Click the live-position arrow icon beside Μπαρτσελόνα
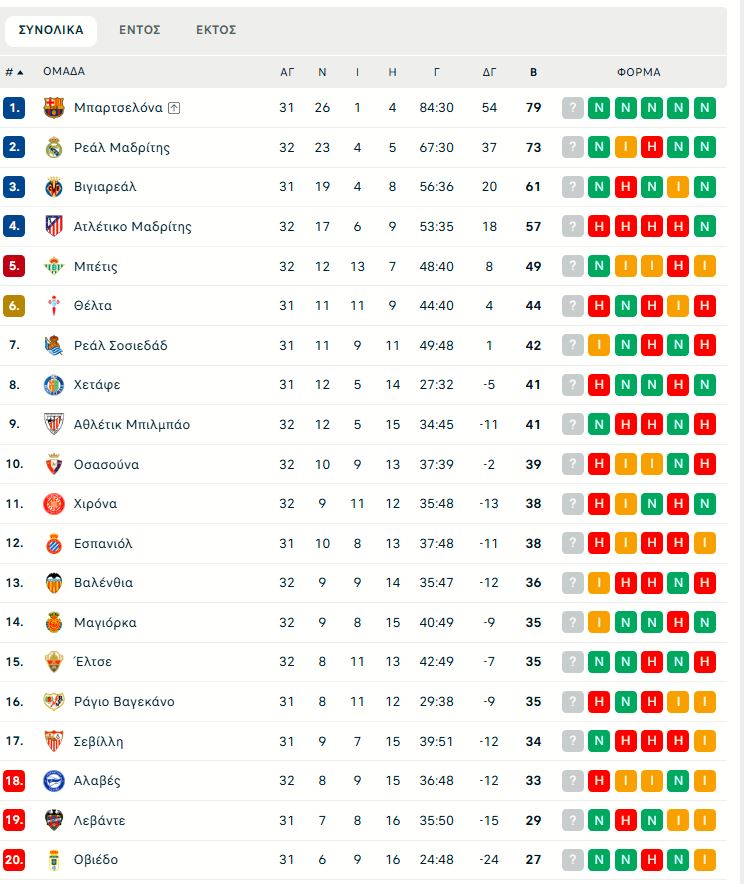 (x=174, y=108)
